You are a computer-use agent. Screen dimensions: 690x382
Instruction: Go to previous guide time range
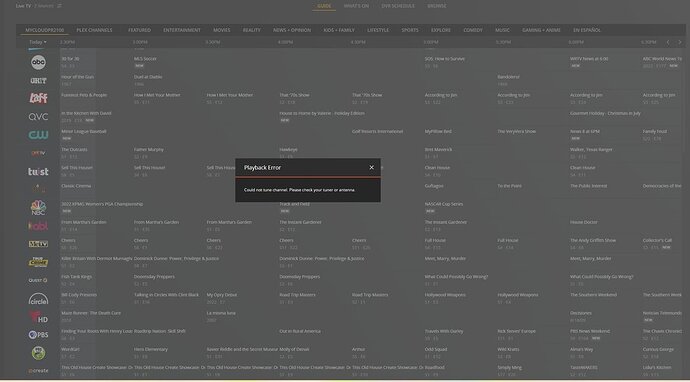tap(668, 42)
